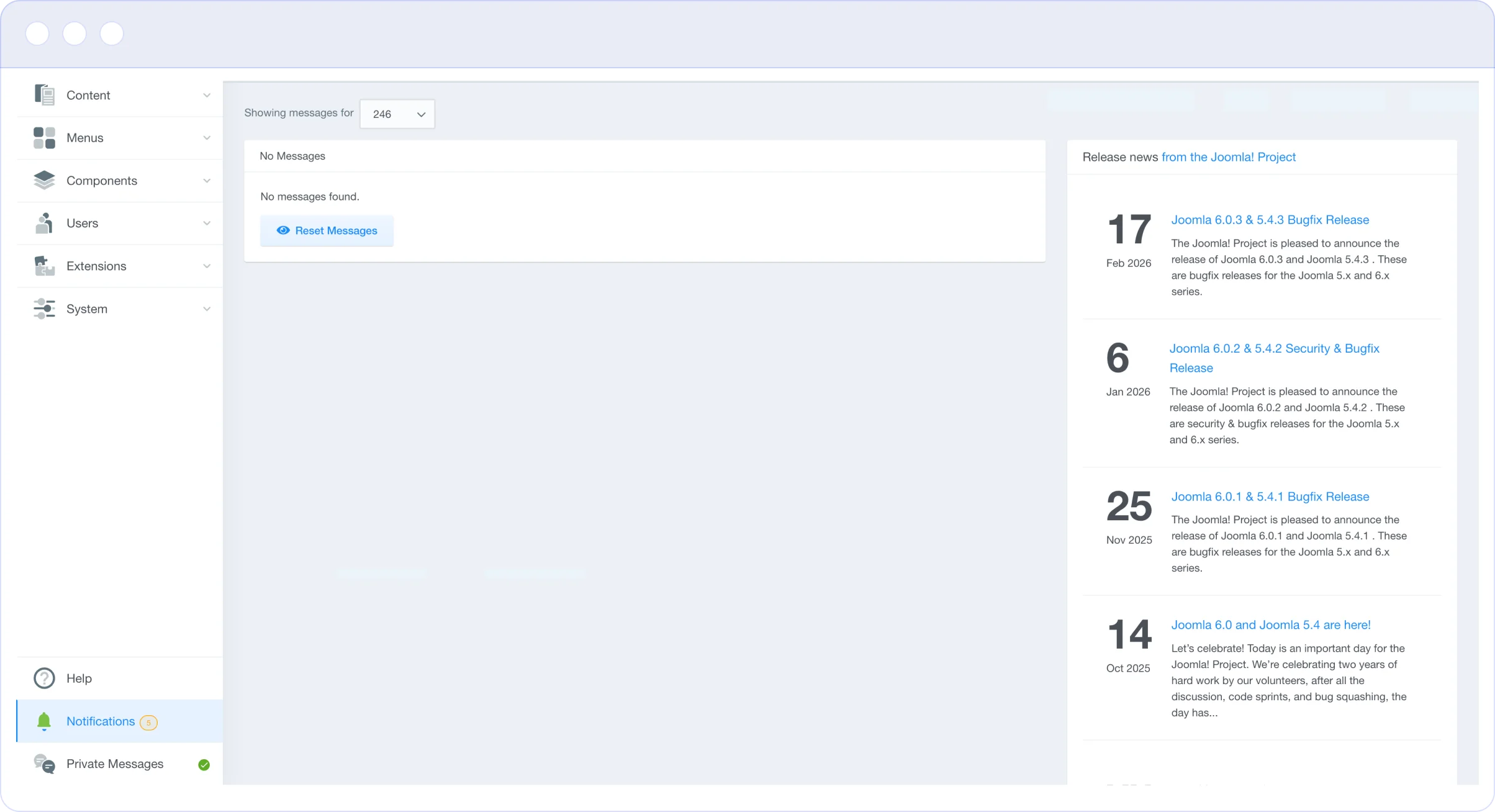Open the version 246 messages dropdown
The image size is (1495, 812).
point(397,114)
